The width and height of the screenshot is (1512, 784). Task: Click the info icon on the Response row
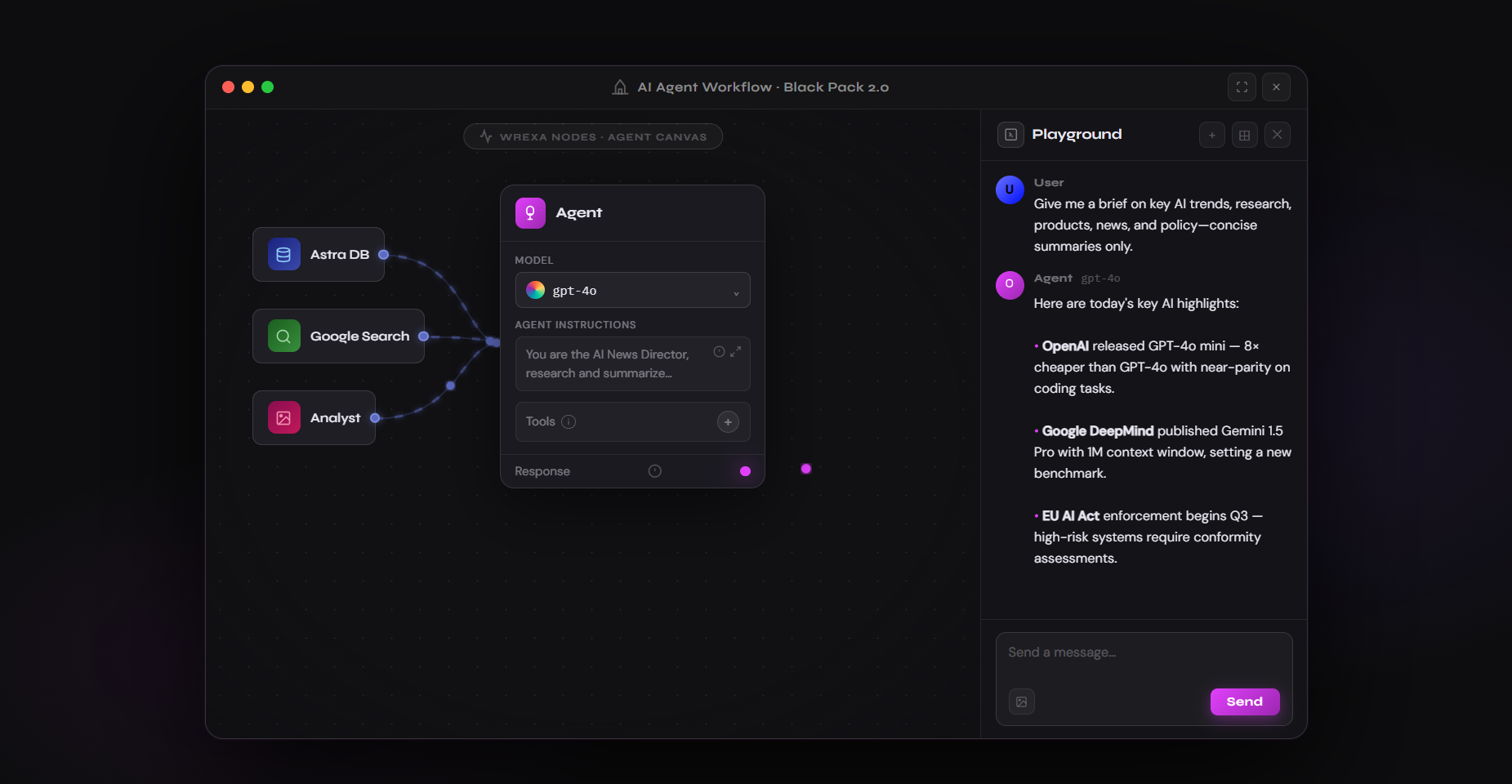point(654,470)
